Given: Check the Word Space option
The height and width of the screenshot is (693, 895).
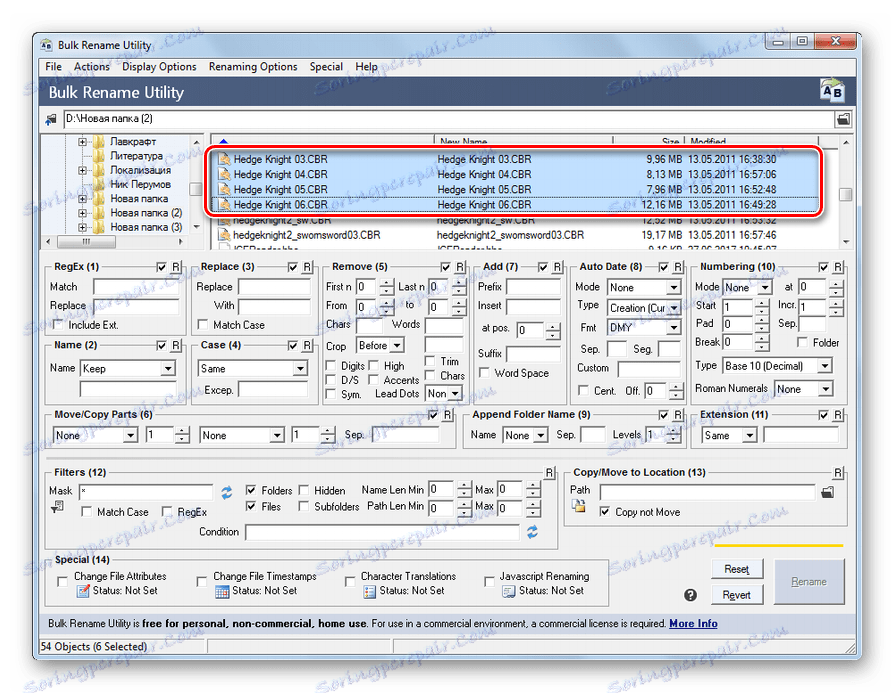Looking at the screenshot, I should tap(485, 373).
